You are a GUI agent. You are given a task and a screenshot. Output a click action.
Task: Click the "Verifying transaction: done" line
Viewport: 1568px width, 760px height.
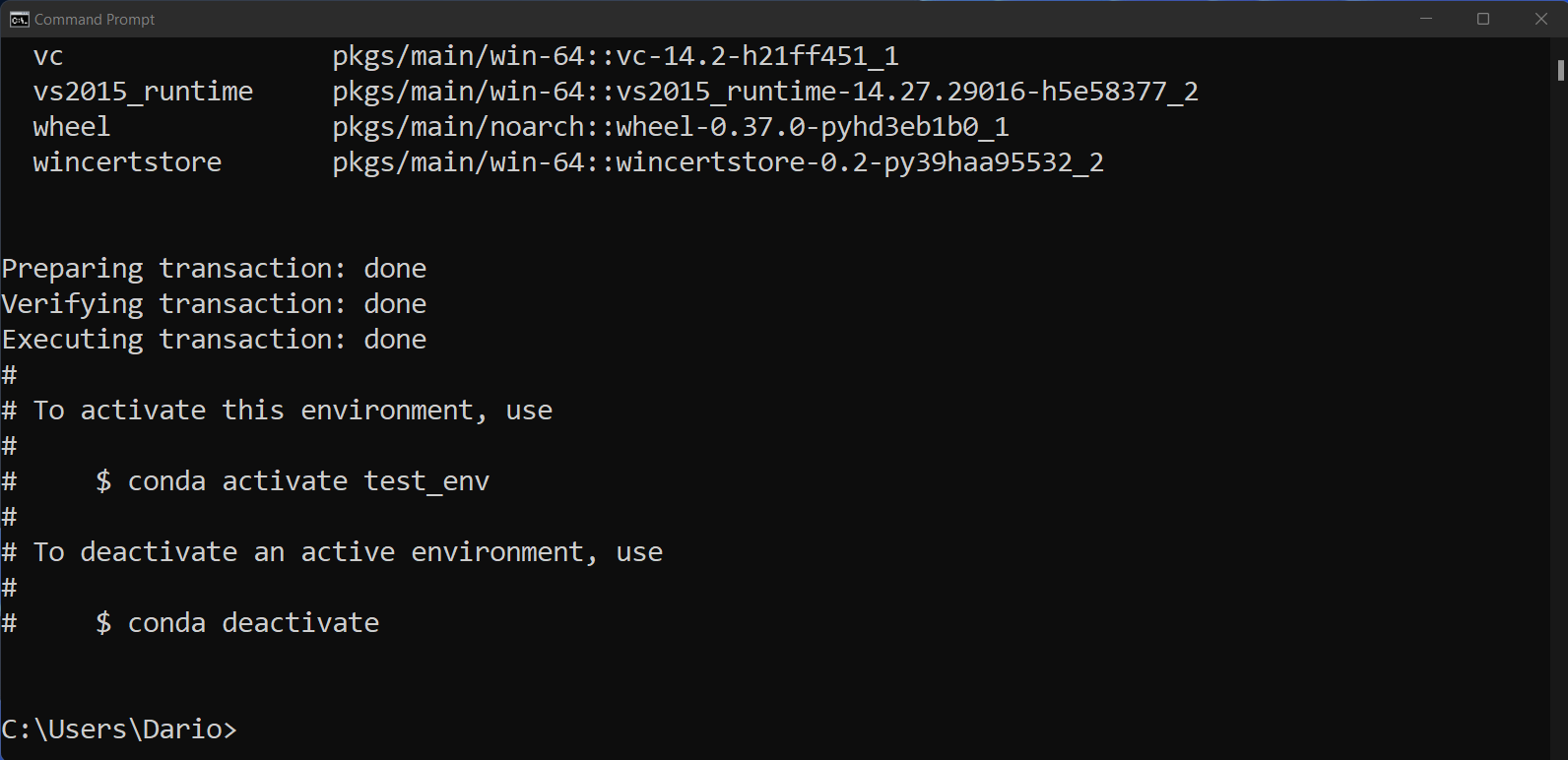coord(214,304)
